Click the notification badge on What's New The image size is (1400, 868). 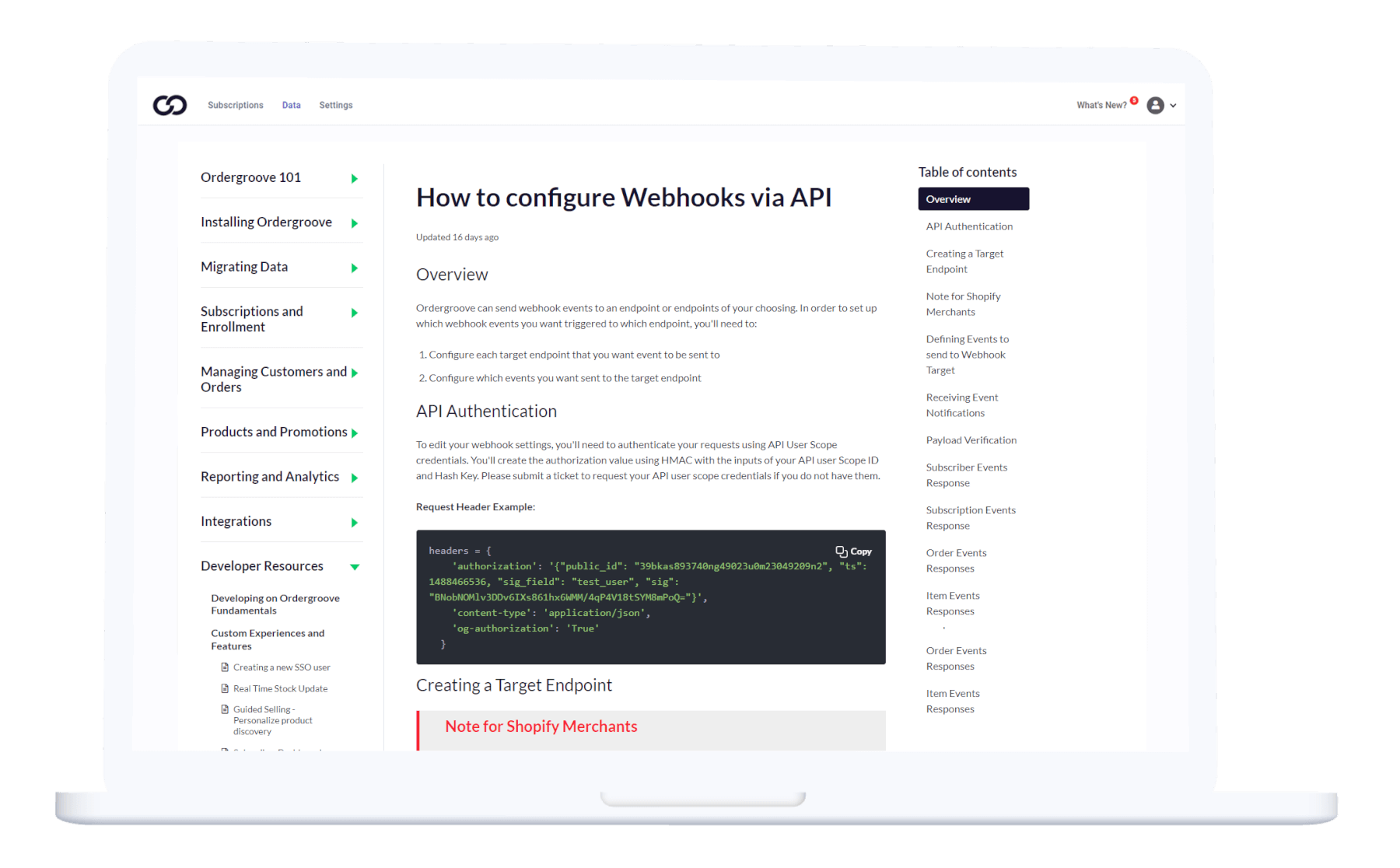point(1134,100)
